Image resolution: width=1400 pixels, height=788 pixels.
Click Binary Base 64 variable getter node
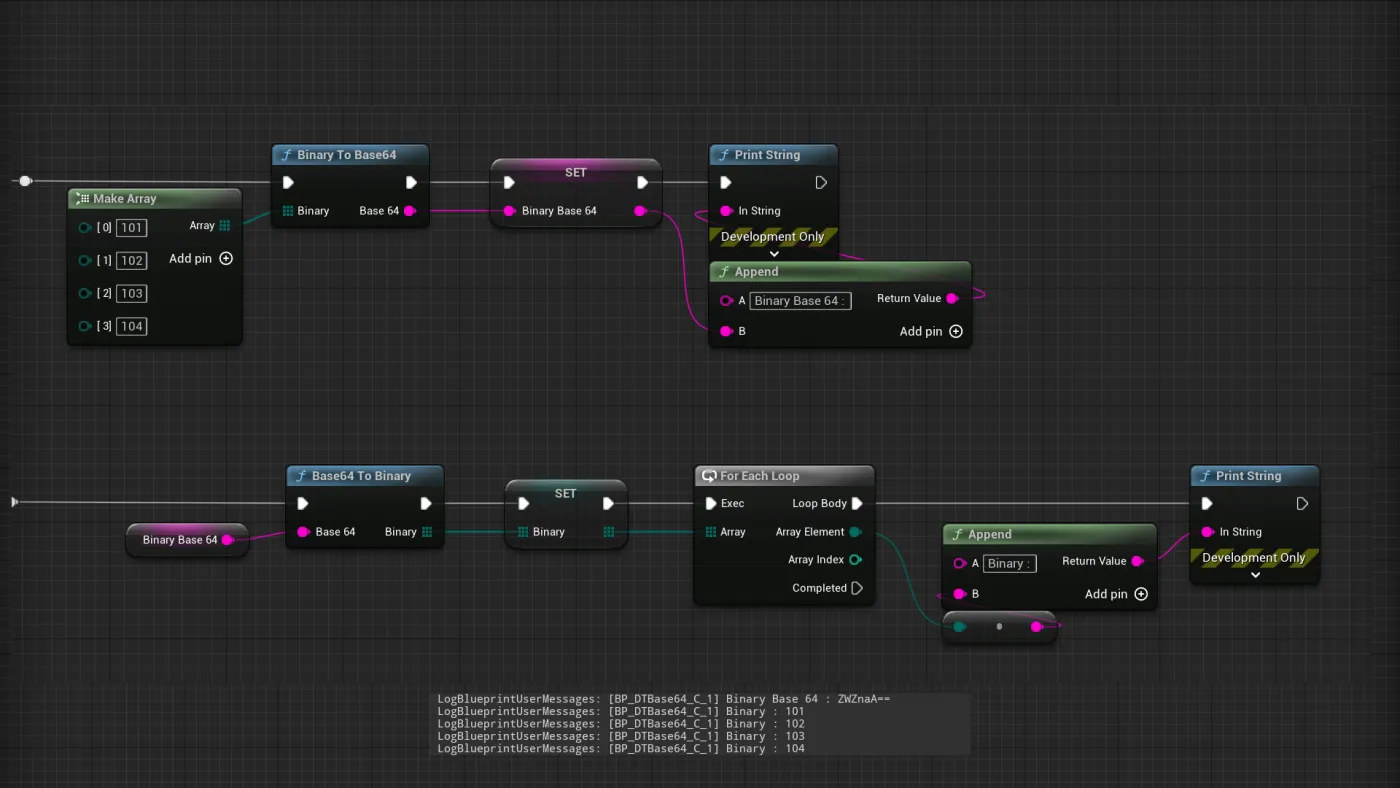(x=187, y=540)
